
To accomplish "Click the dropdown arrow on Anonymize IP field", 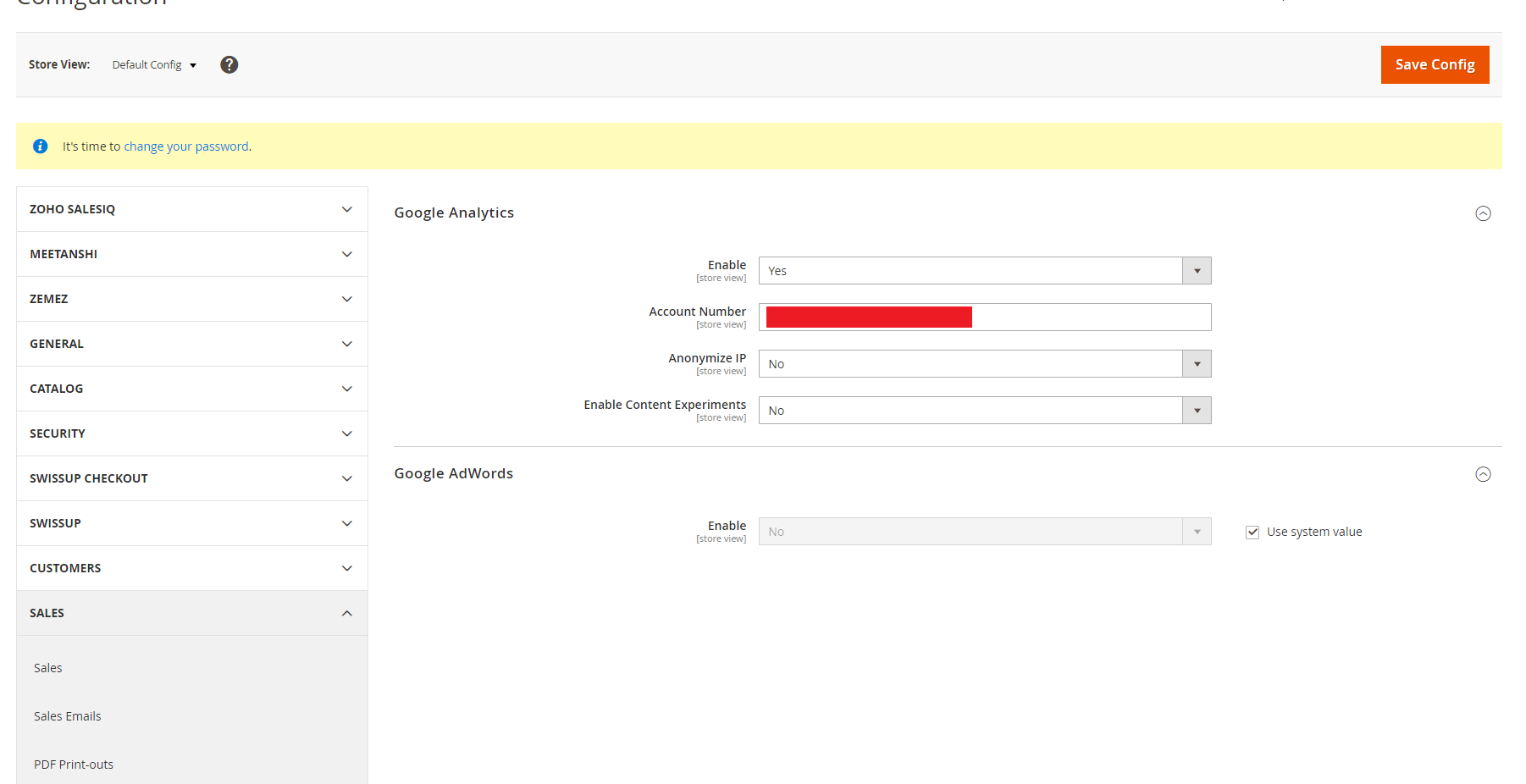I will [x=1197, y=363].
